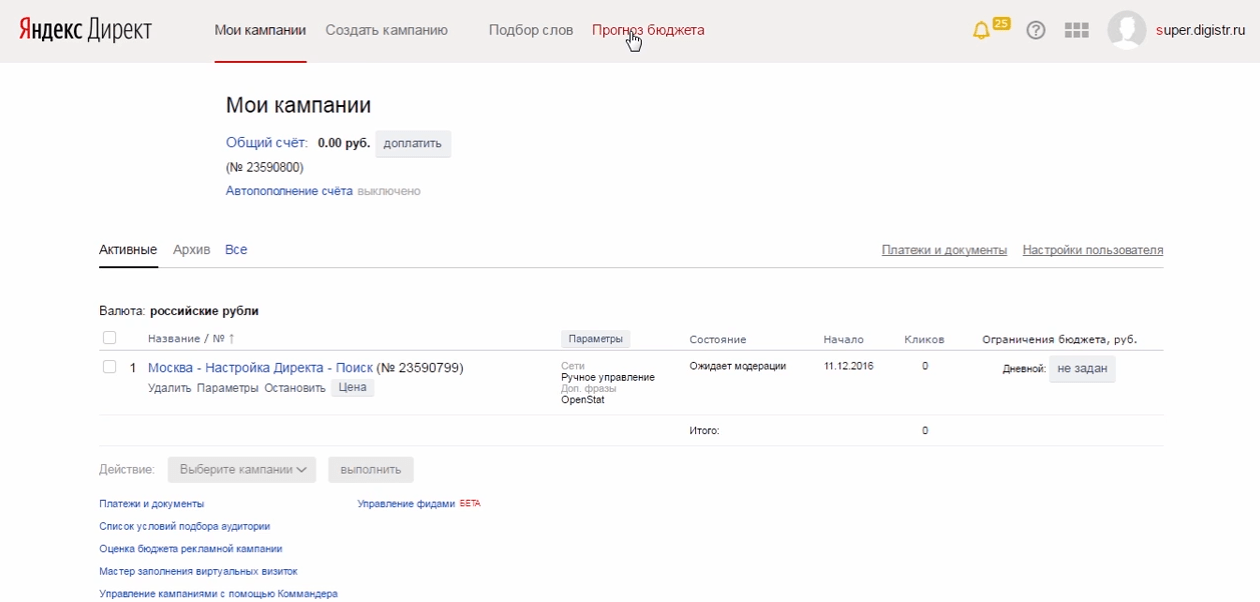Open Подбор слов in top menu

(530, 30)
